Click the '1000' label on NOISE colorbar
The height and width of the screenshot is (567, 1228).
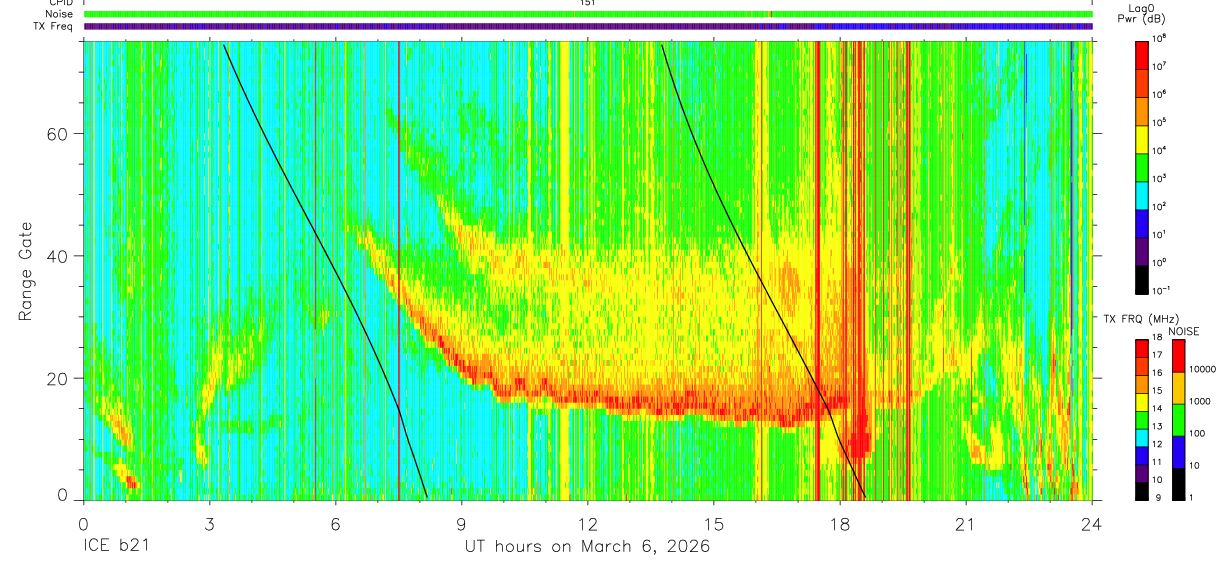1201,401
